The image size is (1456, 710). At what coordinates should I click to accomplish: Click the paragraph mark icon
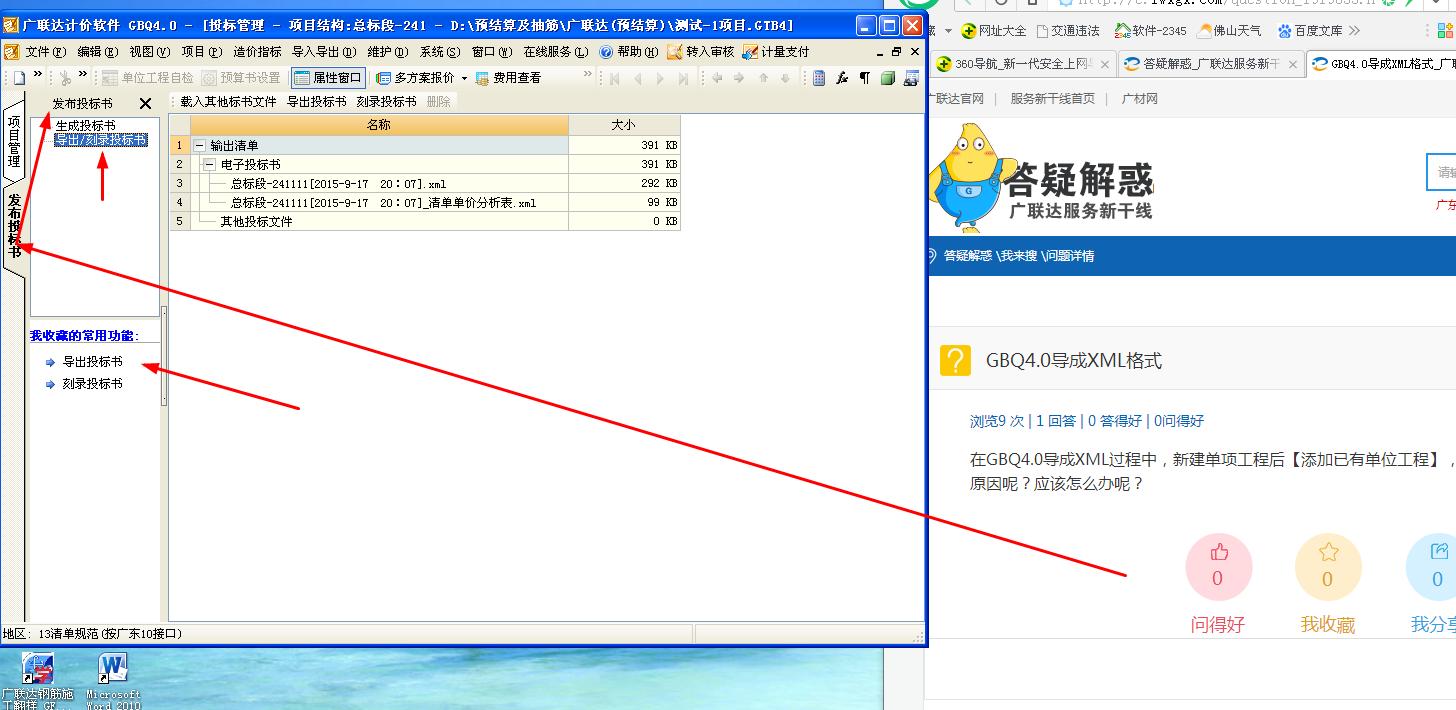pyautogui.click(x=864, y=78)
